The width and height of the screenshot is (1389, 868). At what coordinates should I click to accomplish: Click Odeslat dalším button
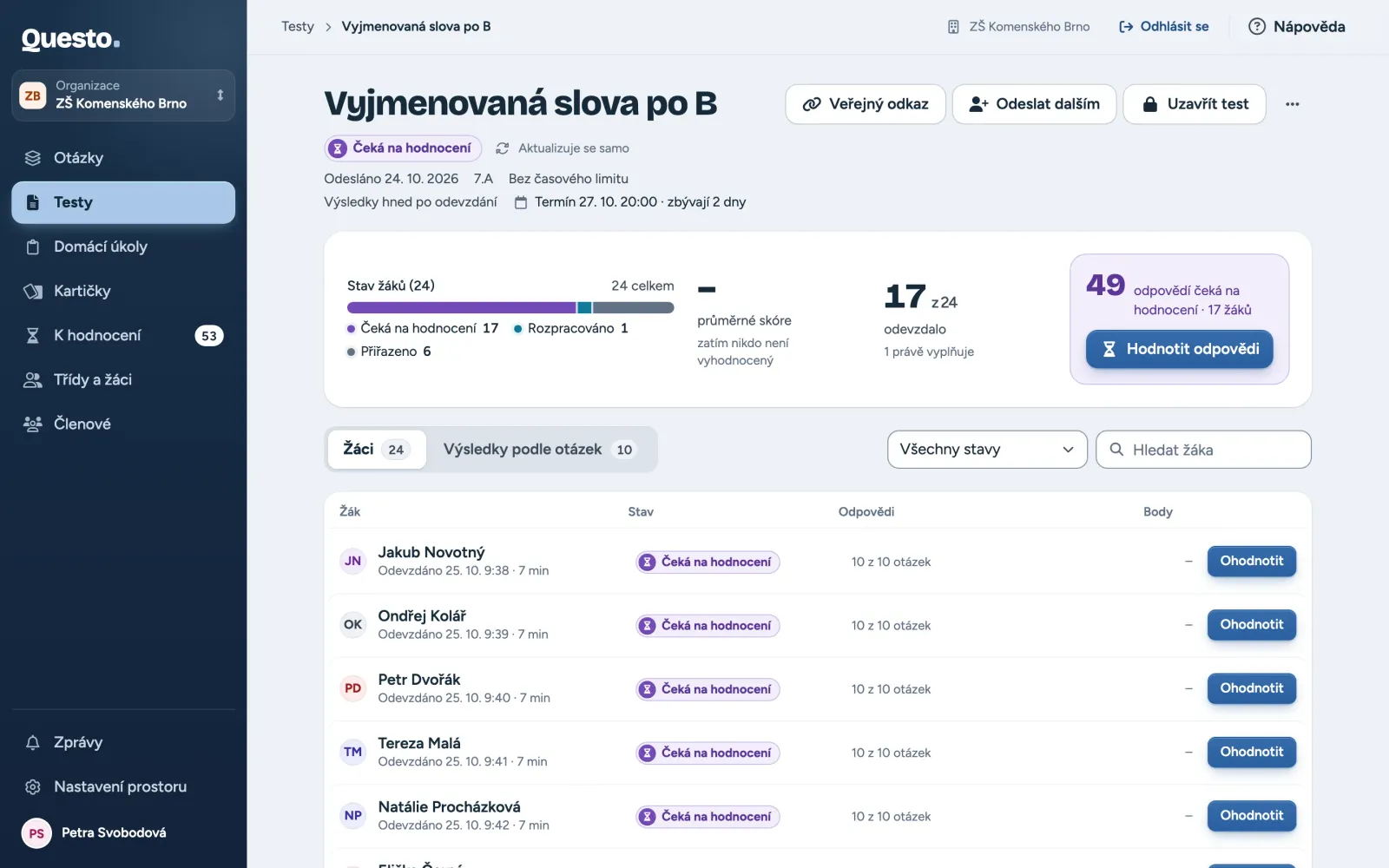tap(1034, 104)
